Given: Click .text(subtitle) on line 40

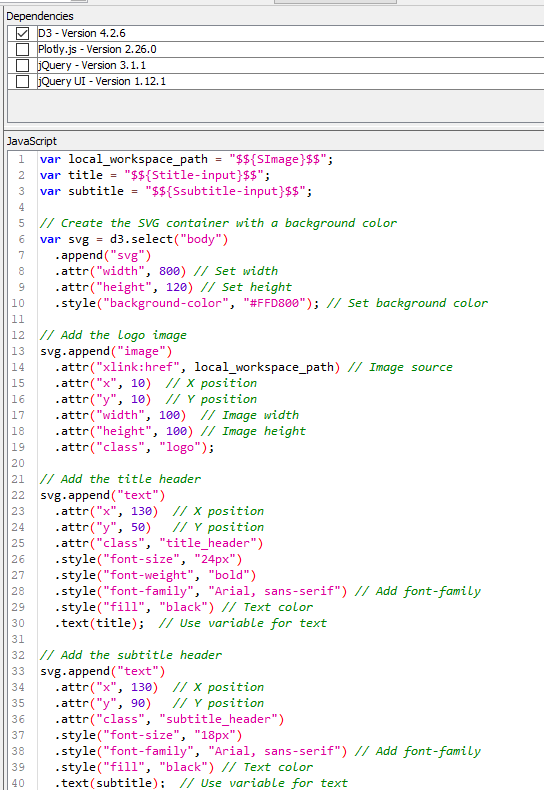Looking at the screenshot, I should pos(109,783).
